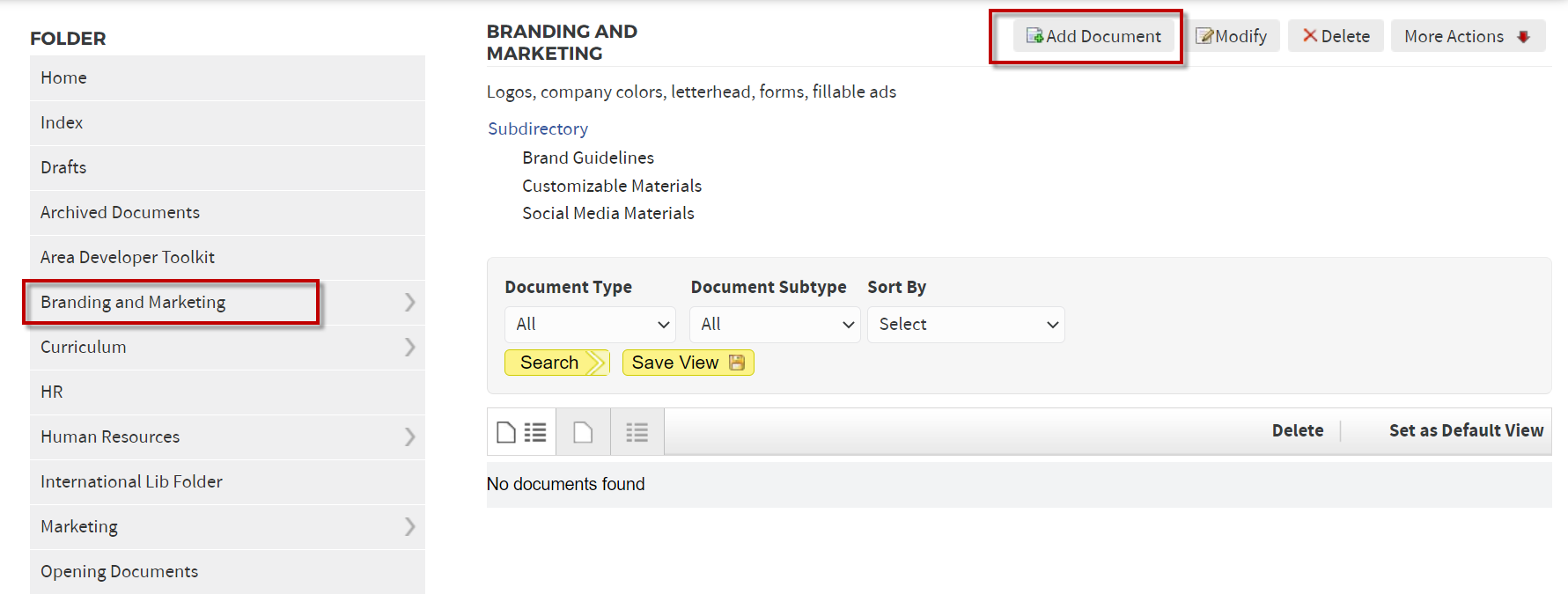Expand Branding and Marketing chevron

409,303
